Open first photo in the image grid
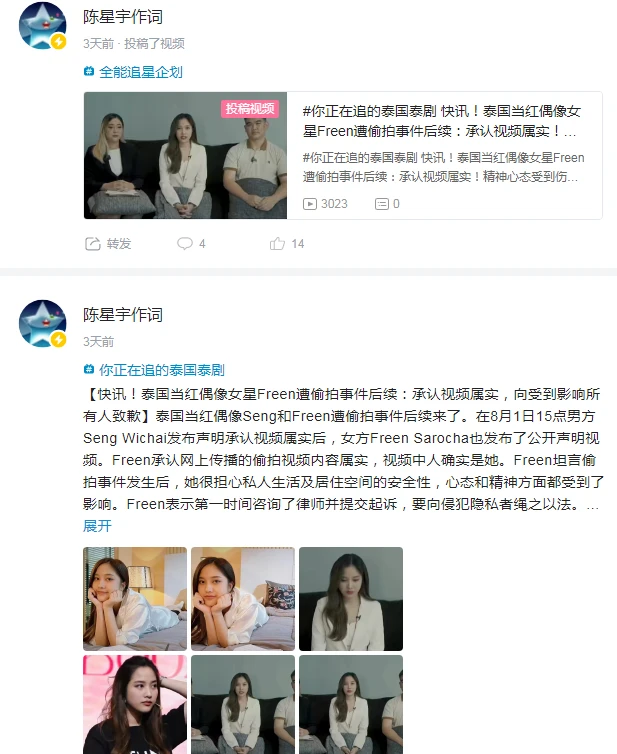Screen dimensions: 617x754 click(135, 599)
